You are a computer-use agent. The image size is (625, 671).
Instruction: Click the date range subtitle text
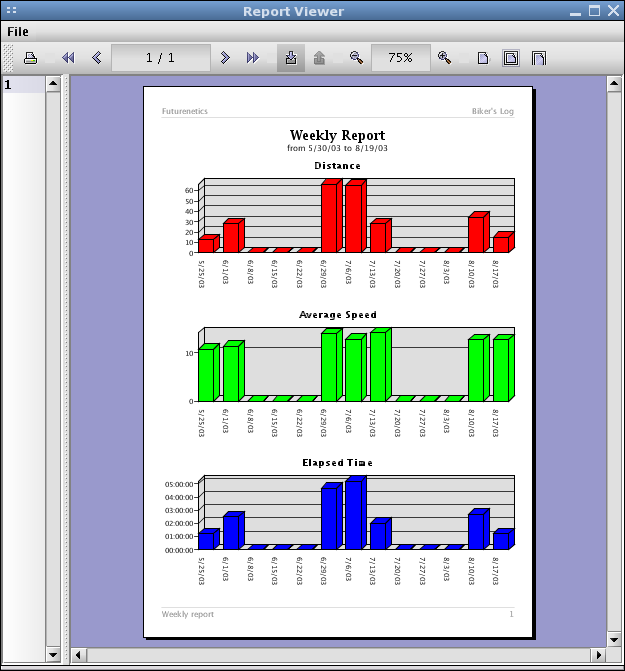[x=338, y=148]
